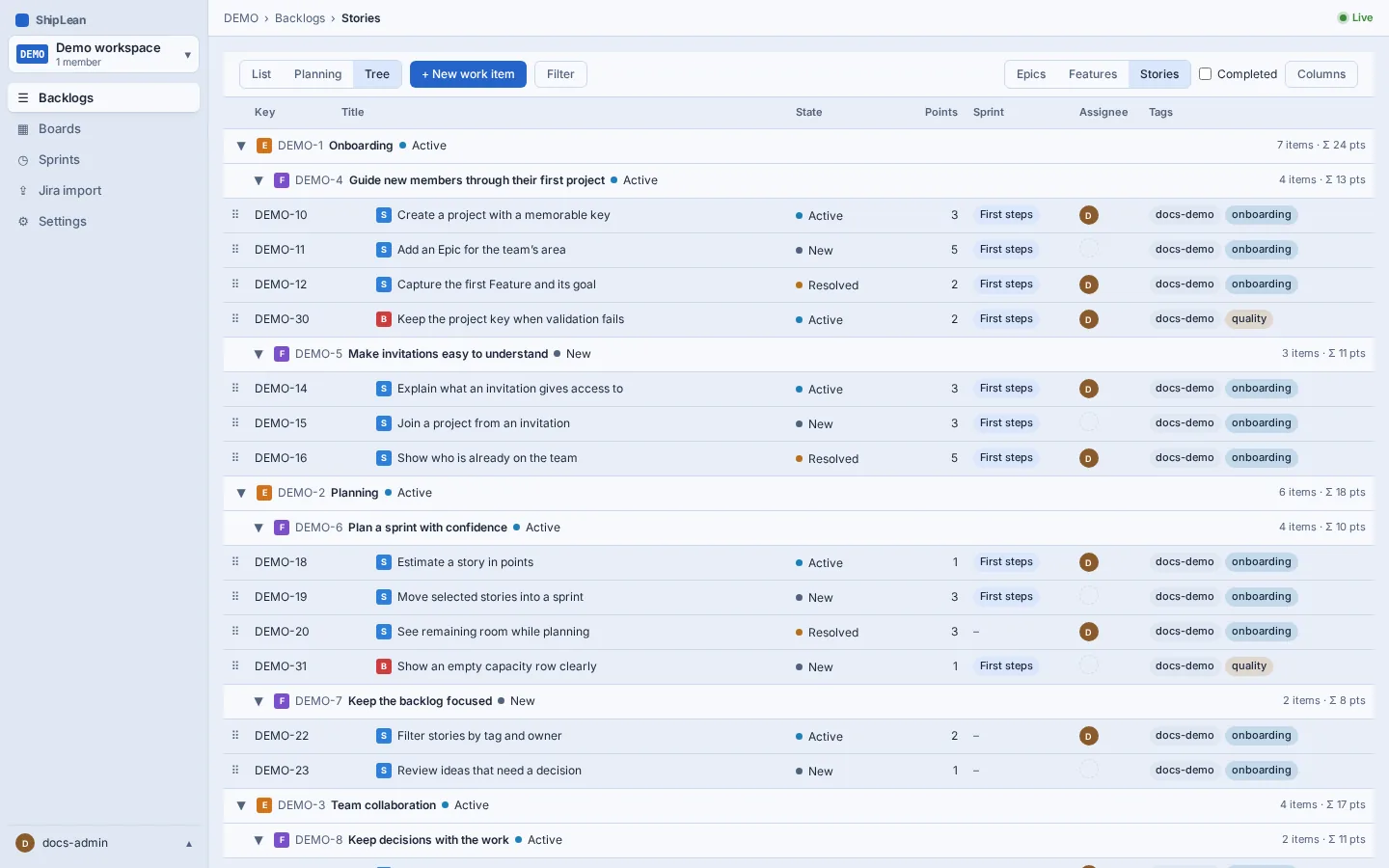Screen dimensions: 1389x868
Task: Collapse the DEMO-6 feature row
Action: click(x=259, y=528)
